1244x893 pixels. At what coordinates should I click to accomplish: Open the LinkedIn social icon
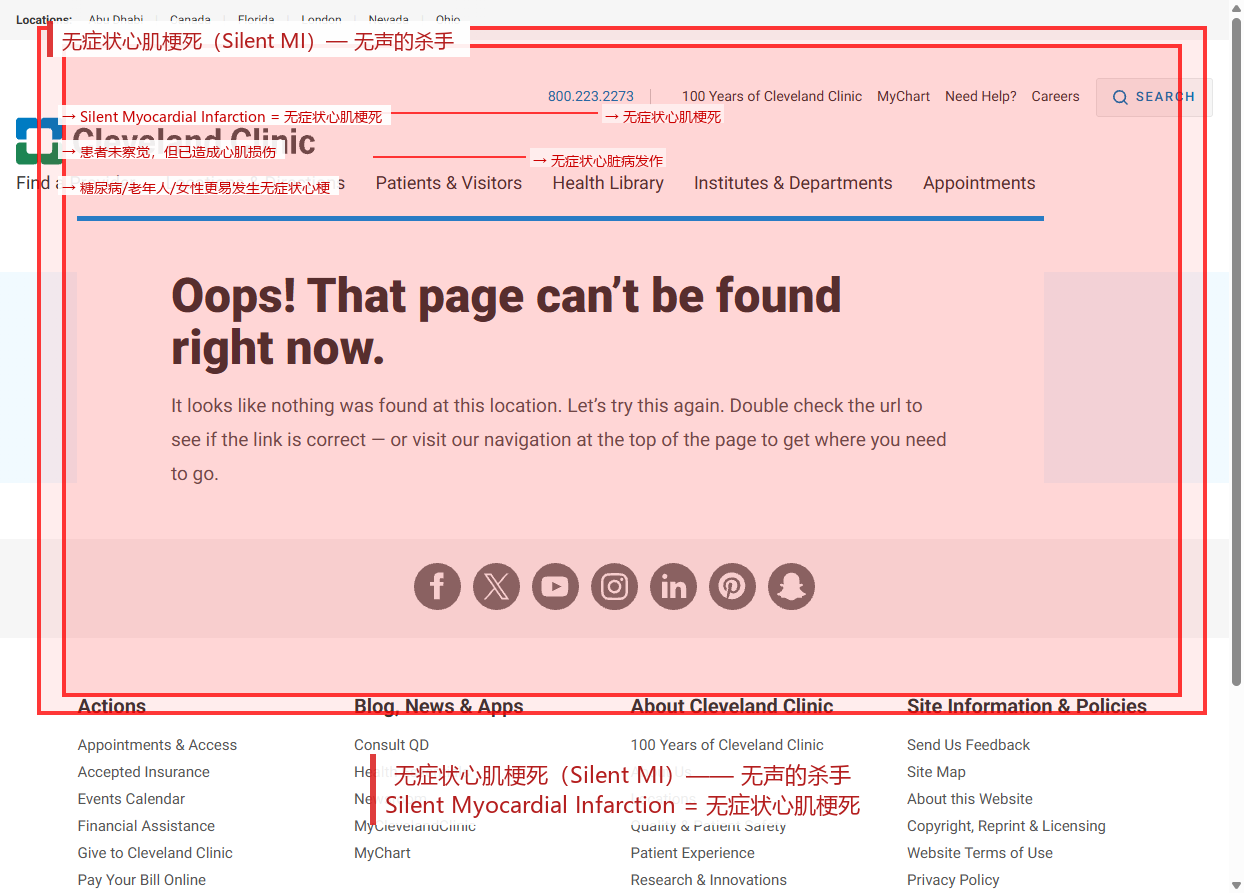pyautogui.click(x=673, y=586)
